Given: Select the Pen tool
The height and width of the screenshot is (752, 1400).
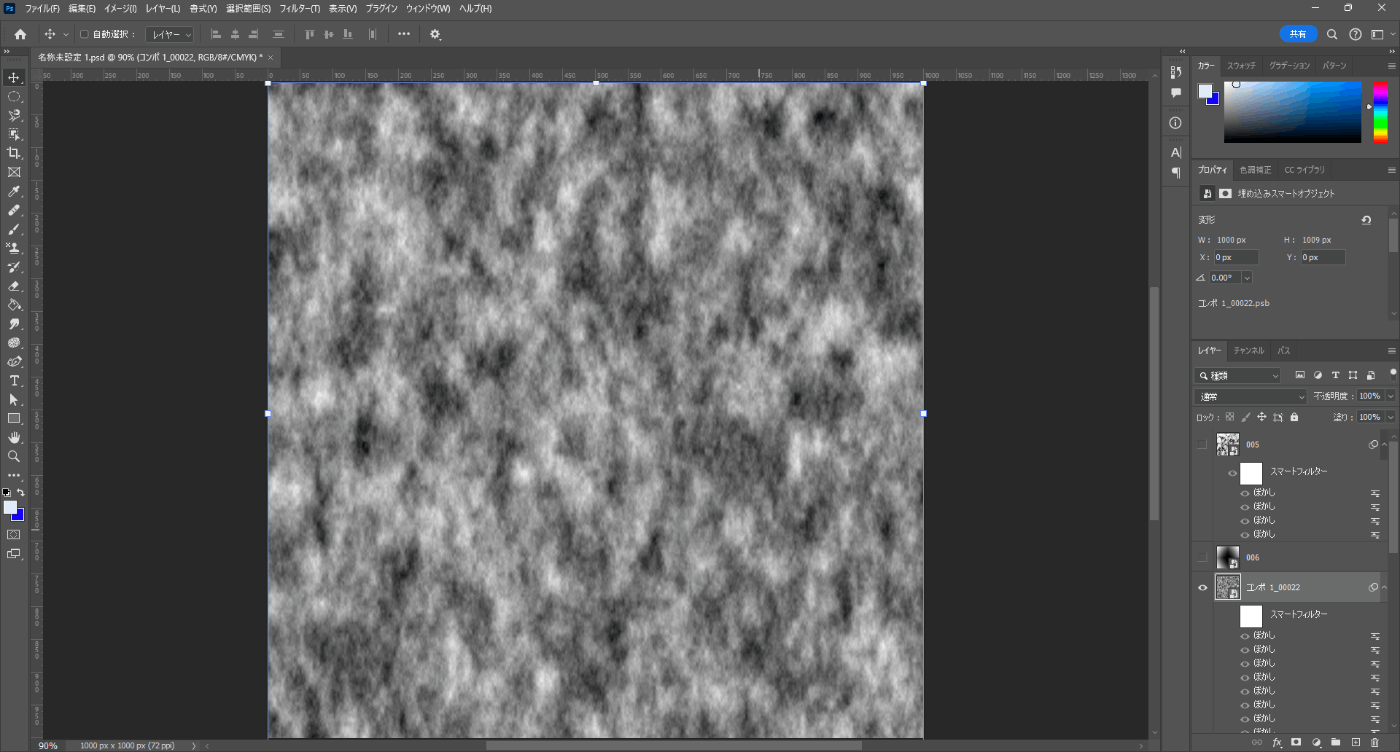Looking at the screenshot, I should pos(14,362).
